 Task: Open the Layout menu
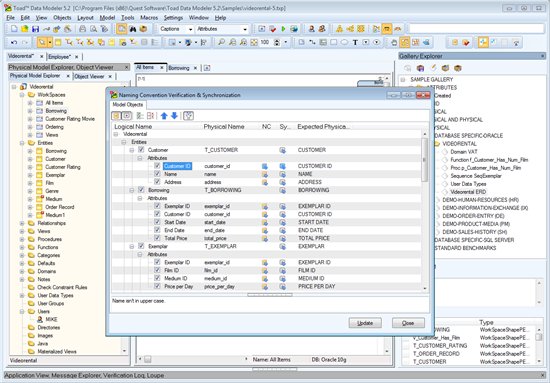(85, 18)
